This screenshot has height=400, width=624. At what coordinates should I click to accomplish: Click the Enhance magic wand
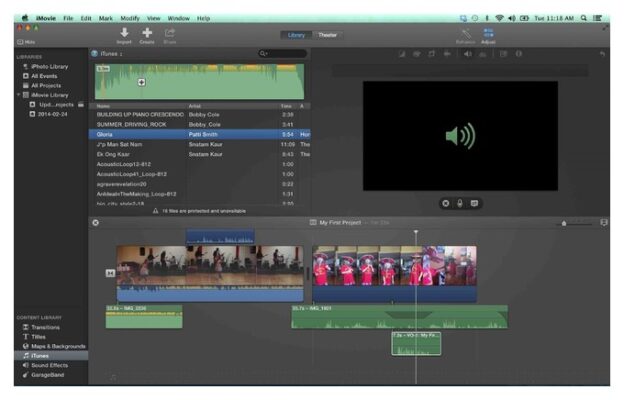465,36
